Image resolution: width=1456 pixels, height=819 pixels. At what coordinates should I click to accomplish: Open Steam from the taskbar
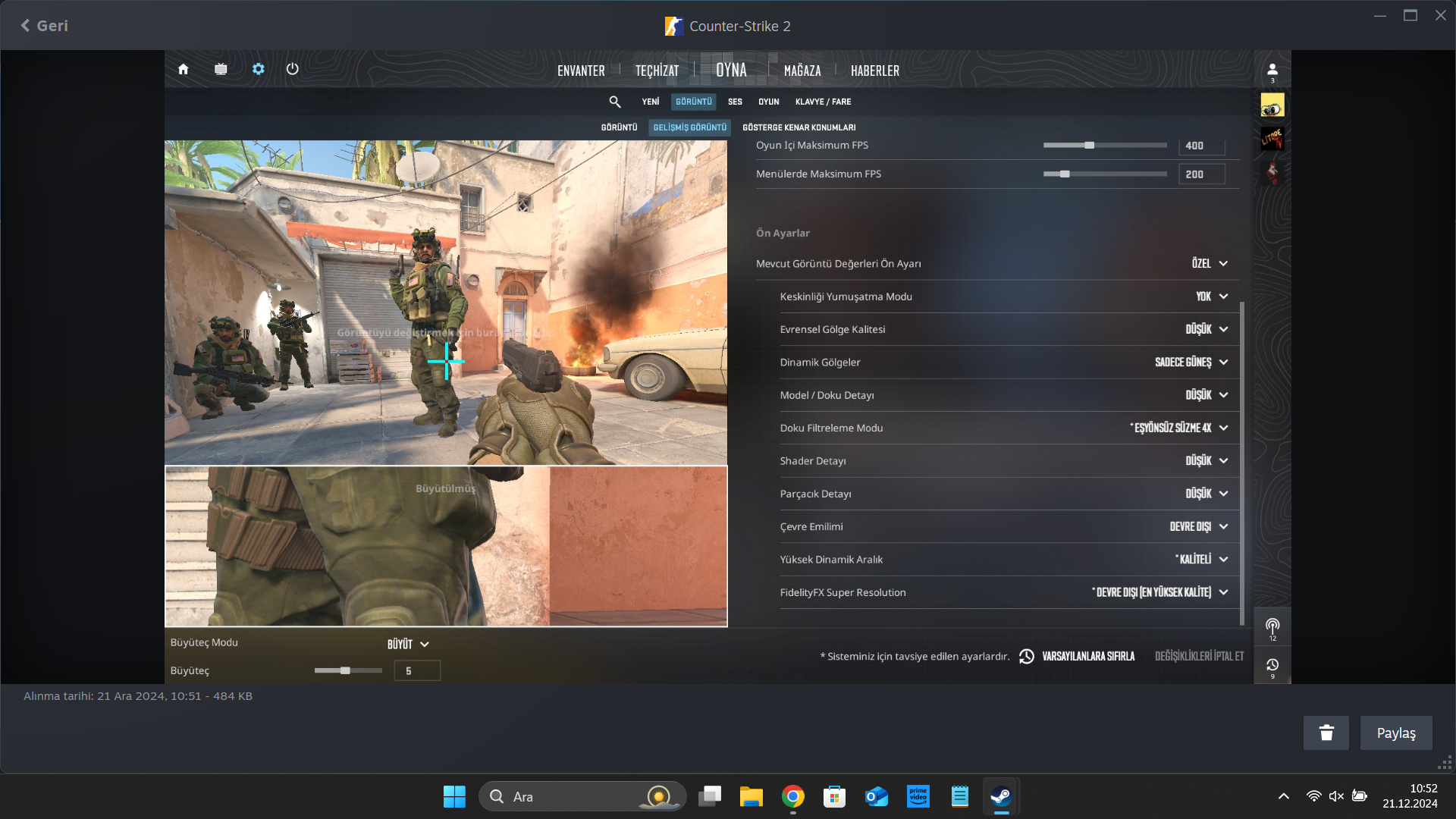(1001, 796)
